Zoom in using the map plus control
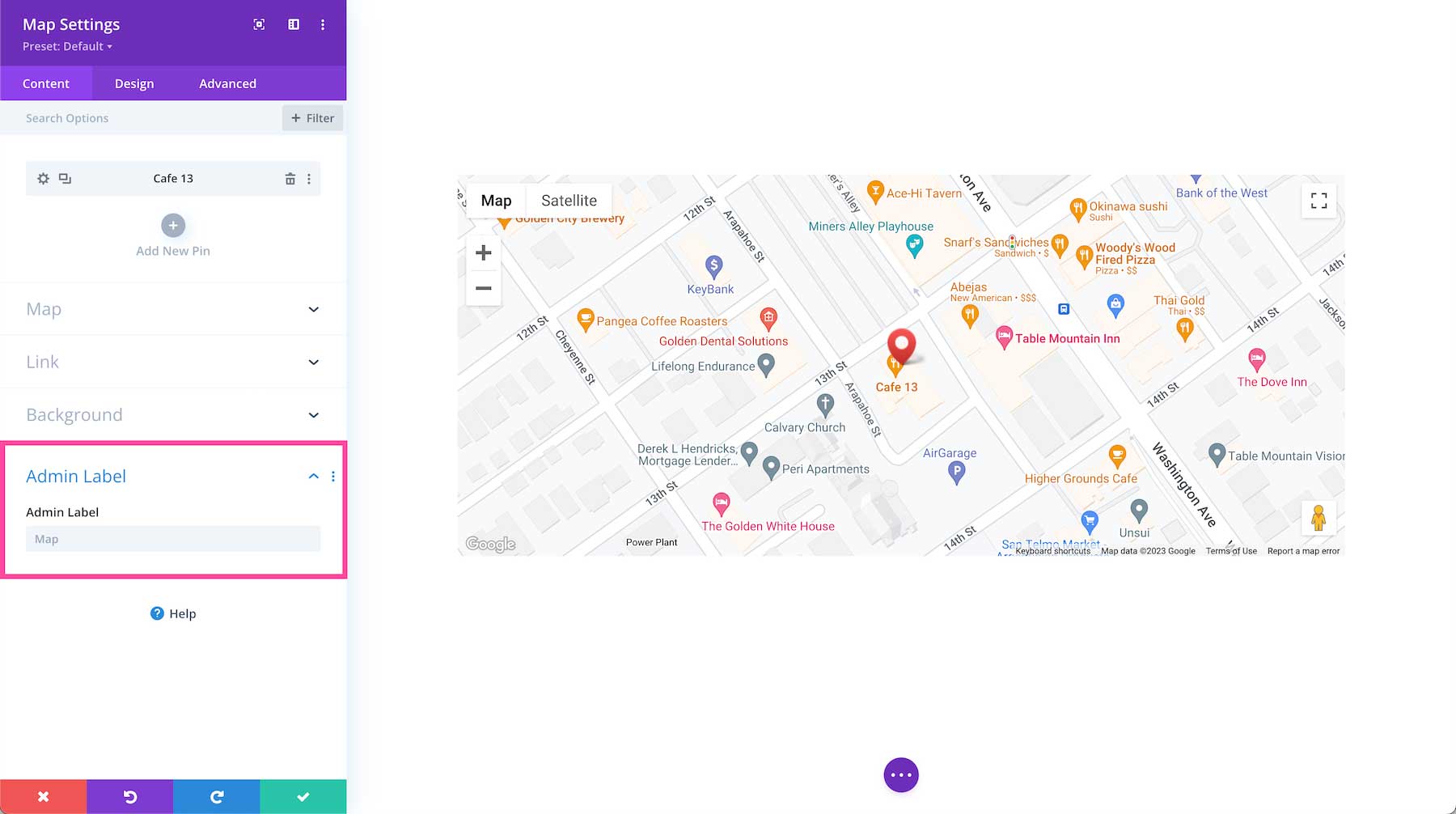Image resolution: width=1456 pixels, height=814 pixels. [x=483, y=252]
